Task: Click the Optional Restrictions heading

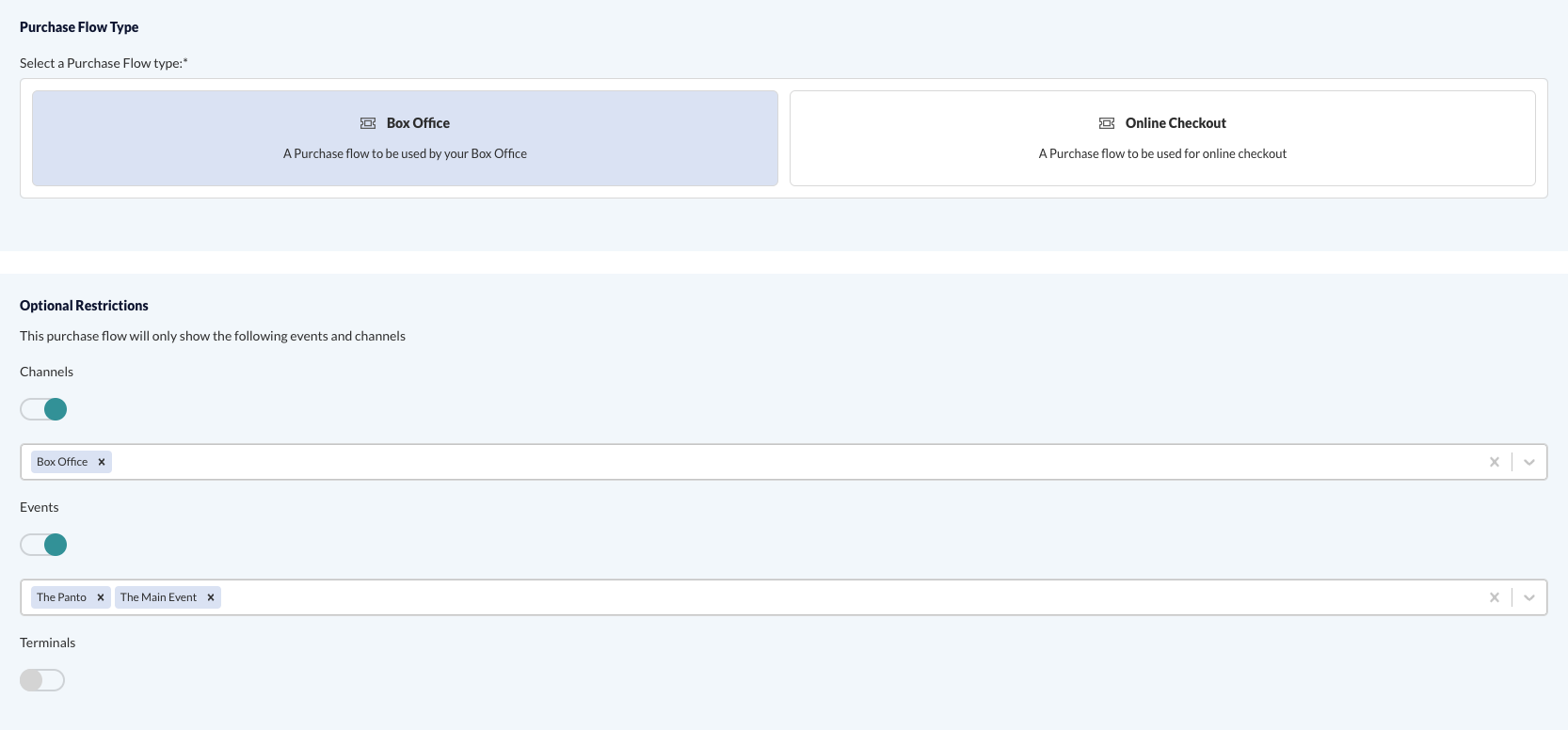Action: click(84, 306)
